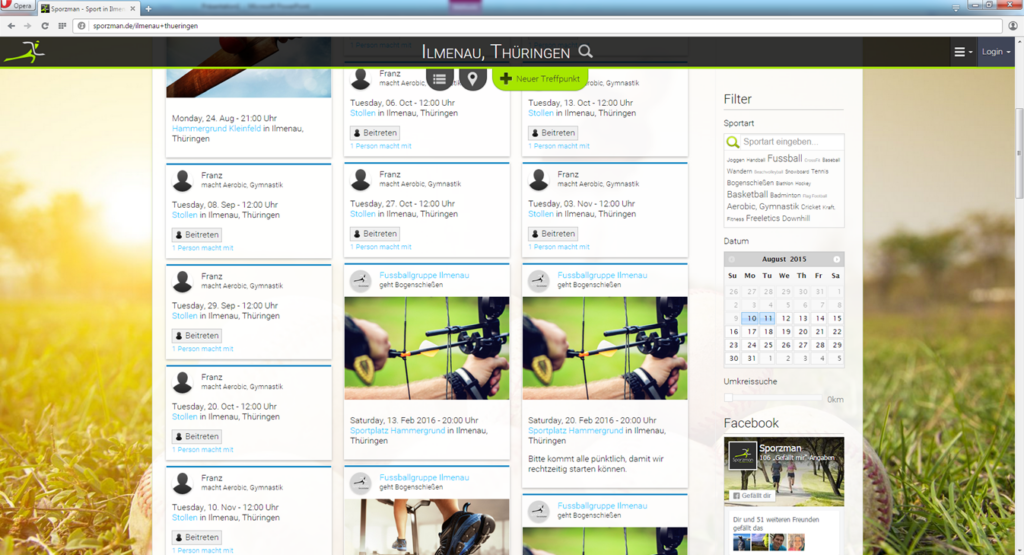The height and width of the screenshot is (555, 1024).
Task: Click the Umkreissuche distance slider handle
Action: click(x=729, y=397)
